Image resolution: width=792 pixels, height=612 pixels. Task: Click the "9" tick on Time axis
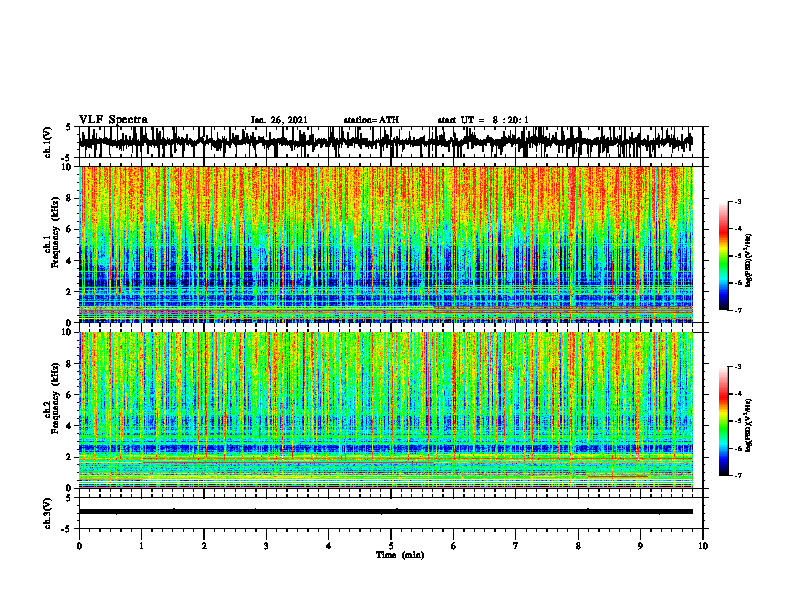pyautogui.click(x=640, y=546)
